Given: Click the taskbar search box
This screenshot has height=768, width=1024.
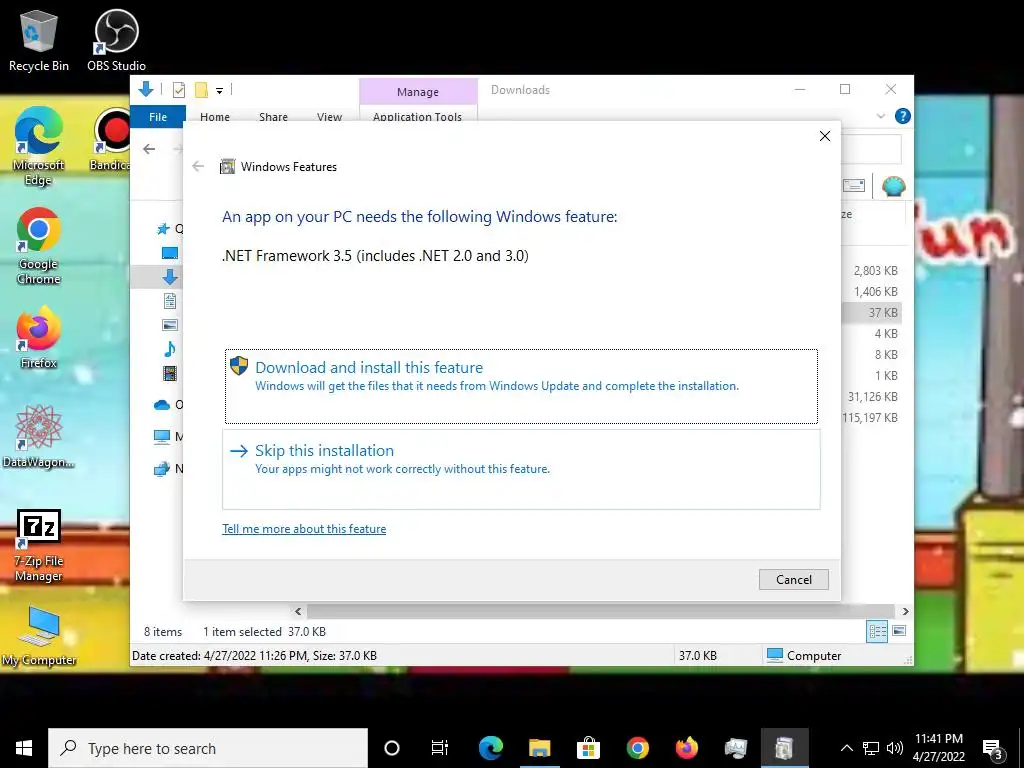Looking at the screenshot, I should click(208, 748).
